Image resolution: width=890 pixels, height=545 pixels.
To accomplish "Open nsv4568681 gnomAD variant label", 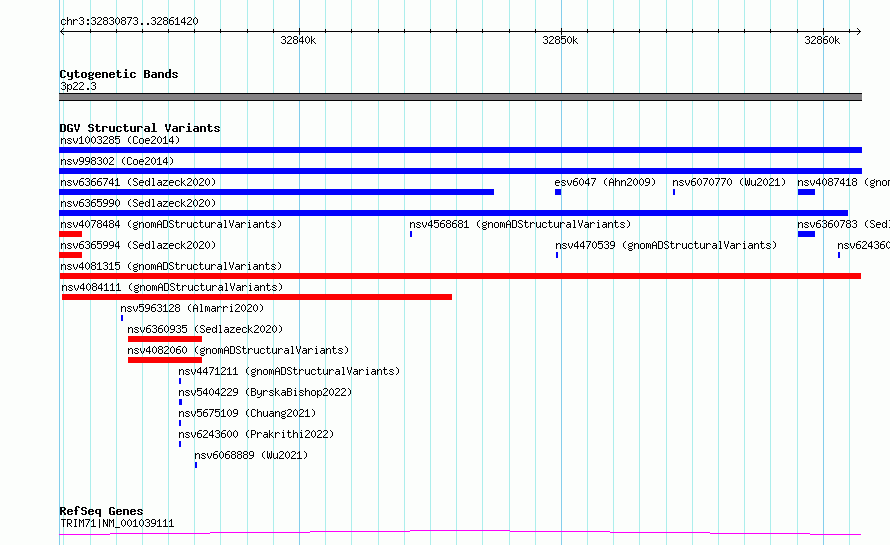I will pos(520,224).
